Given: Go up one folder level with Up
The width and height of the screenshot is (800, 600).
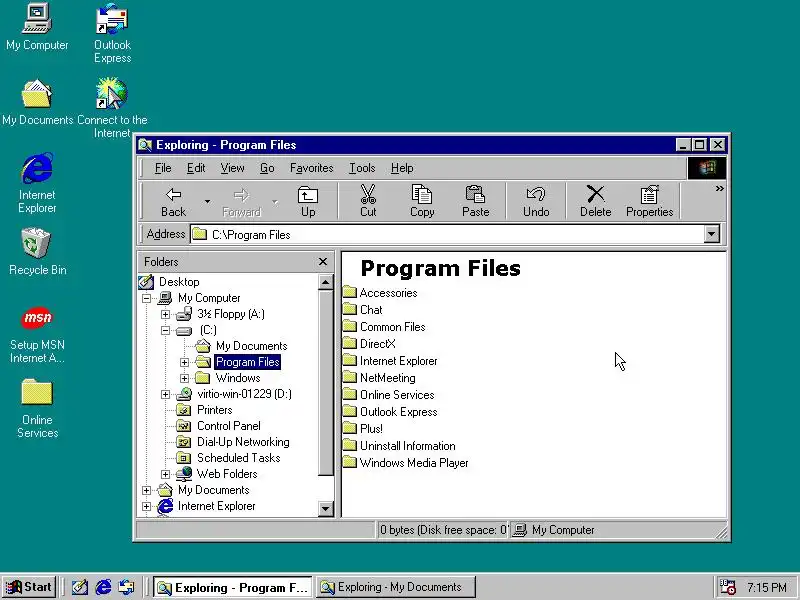Looking at the screenshot, I should coord(308,202).
